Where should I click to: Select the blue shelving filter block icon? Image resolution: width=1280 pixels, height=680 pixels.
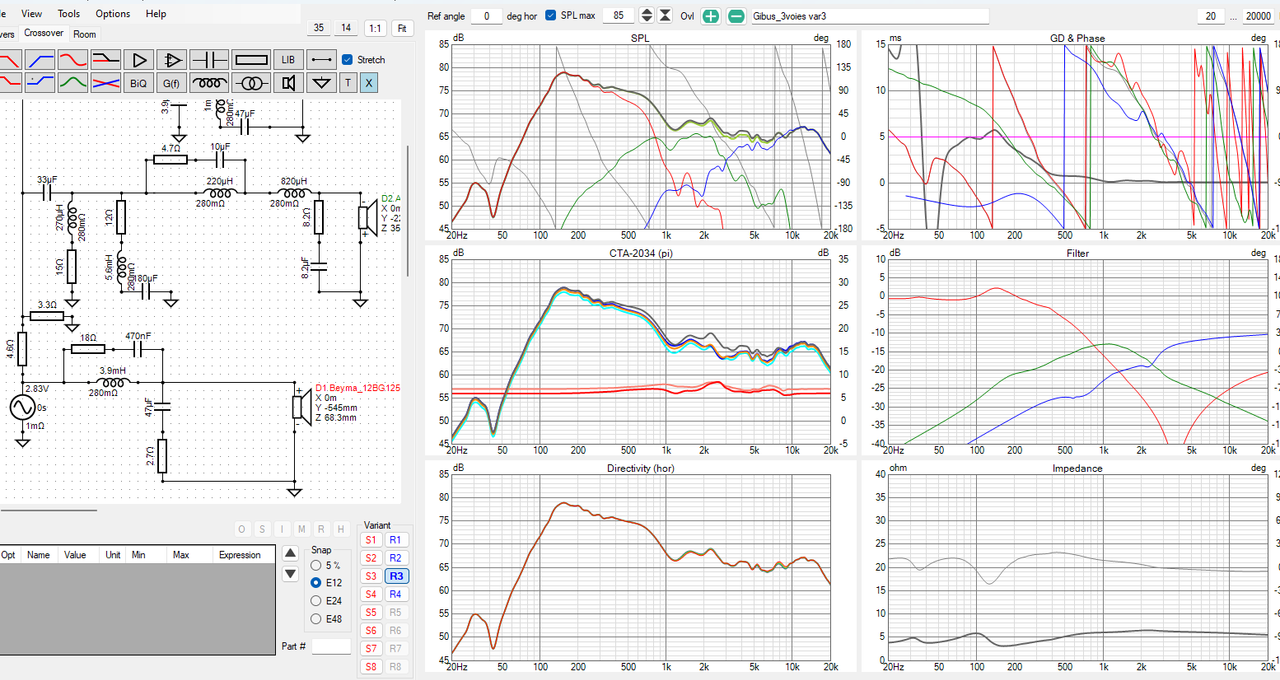[41, 83]
